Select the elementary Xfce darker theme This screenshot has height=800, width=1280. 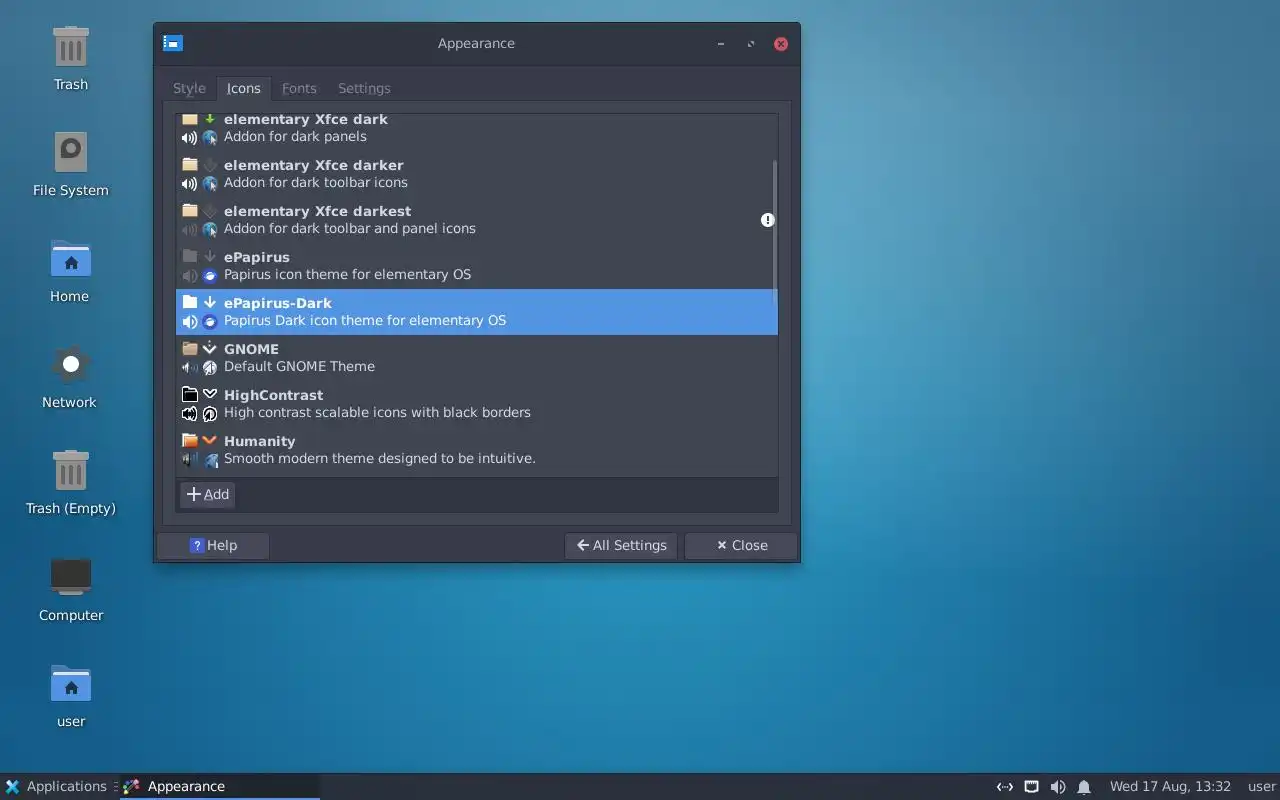[476, 174]
